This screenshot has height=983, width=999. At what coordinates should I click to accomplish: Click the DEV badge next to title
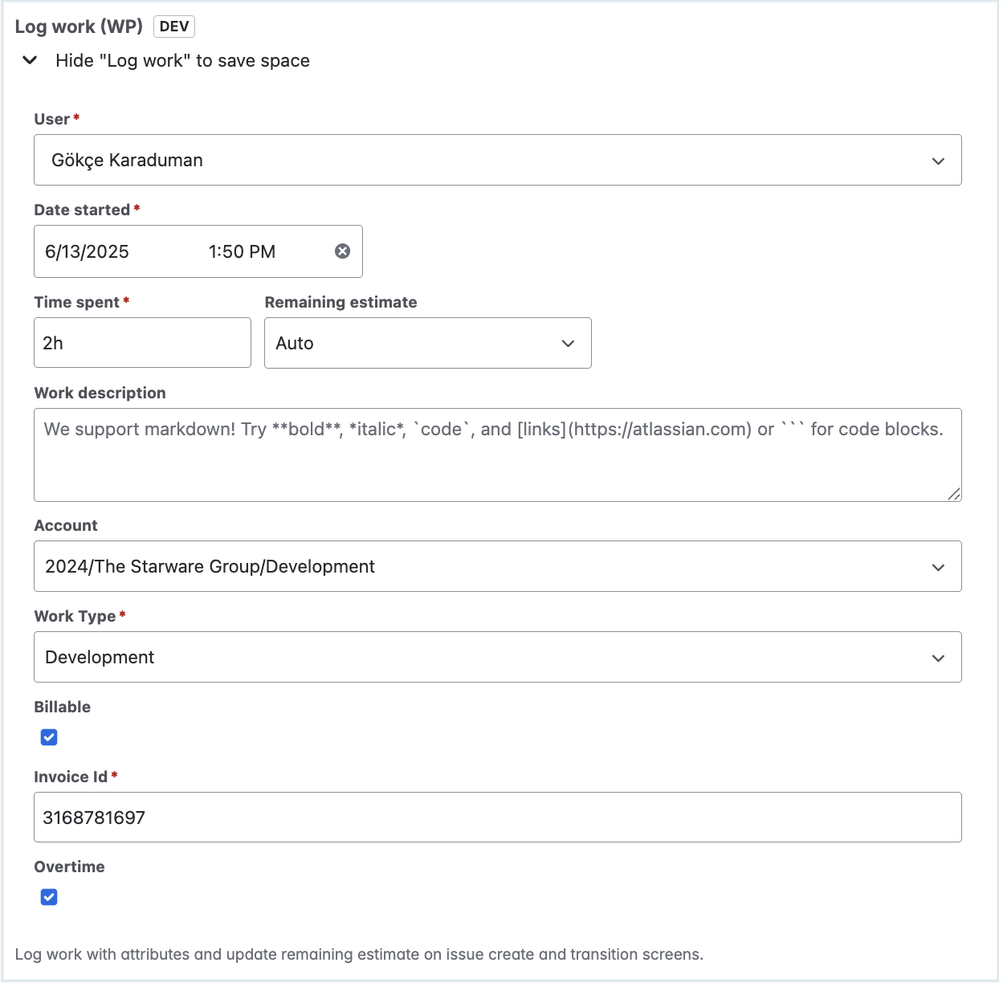[x=174, y=26]
